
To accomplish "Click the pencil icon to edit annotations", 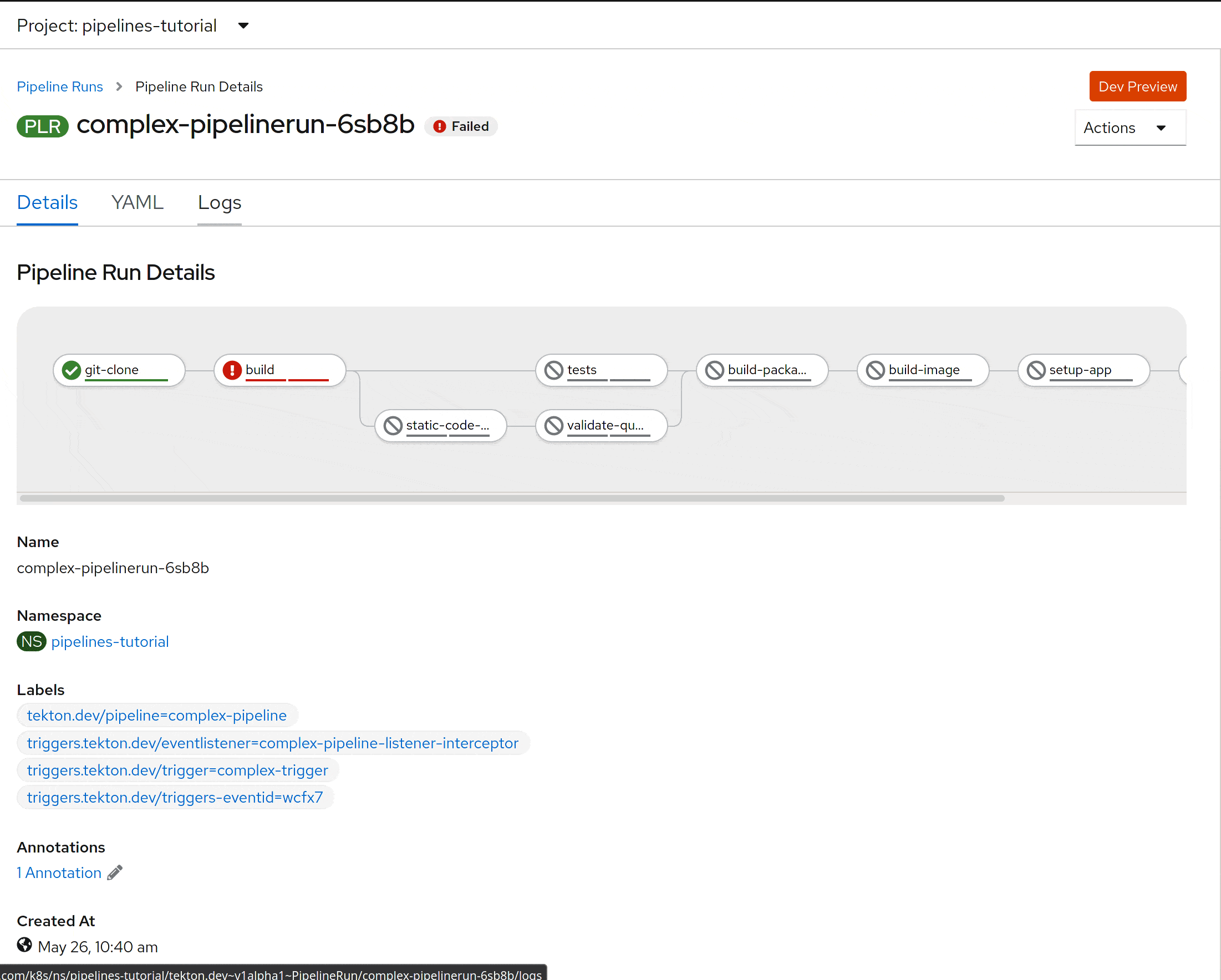I will 115,872.
